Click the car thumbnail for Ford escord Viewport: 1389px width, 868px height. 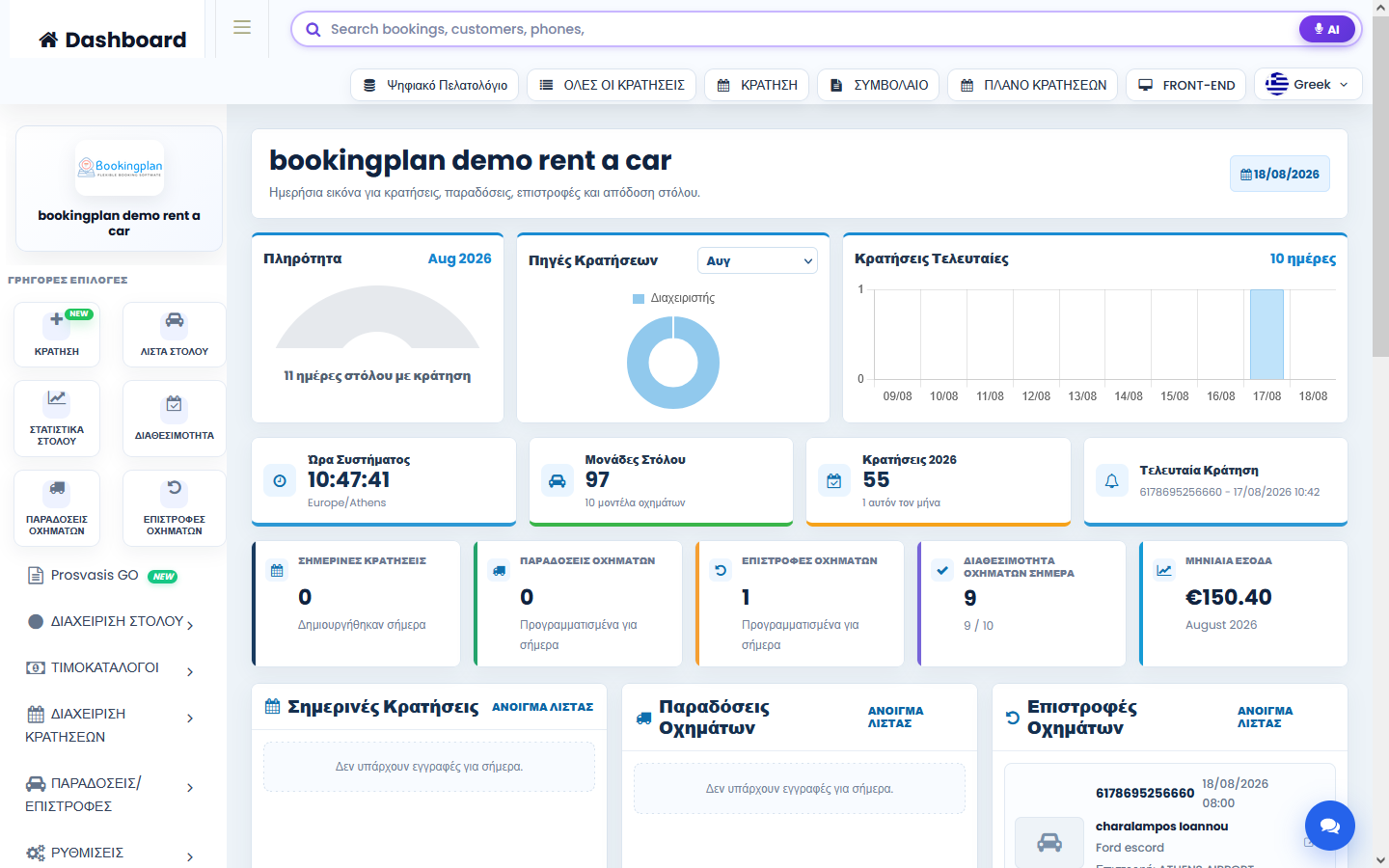click(x=1049, y=842)
